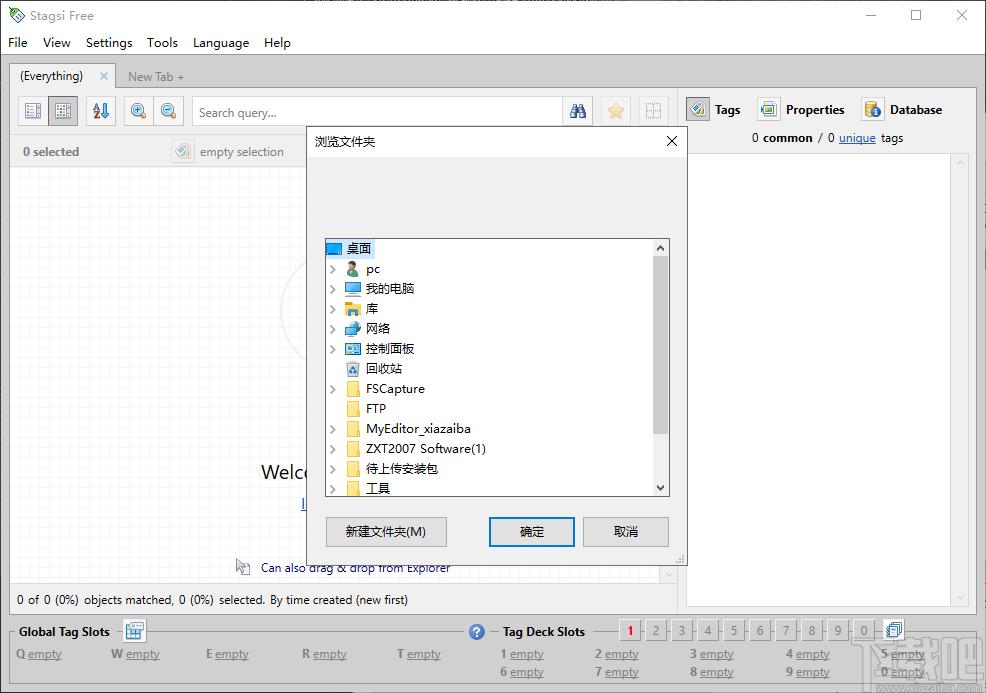Open the Global Tag Slots table icon

click(x=135, y=631)
